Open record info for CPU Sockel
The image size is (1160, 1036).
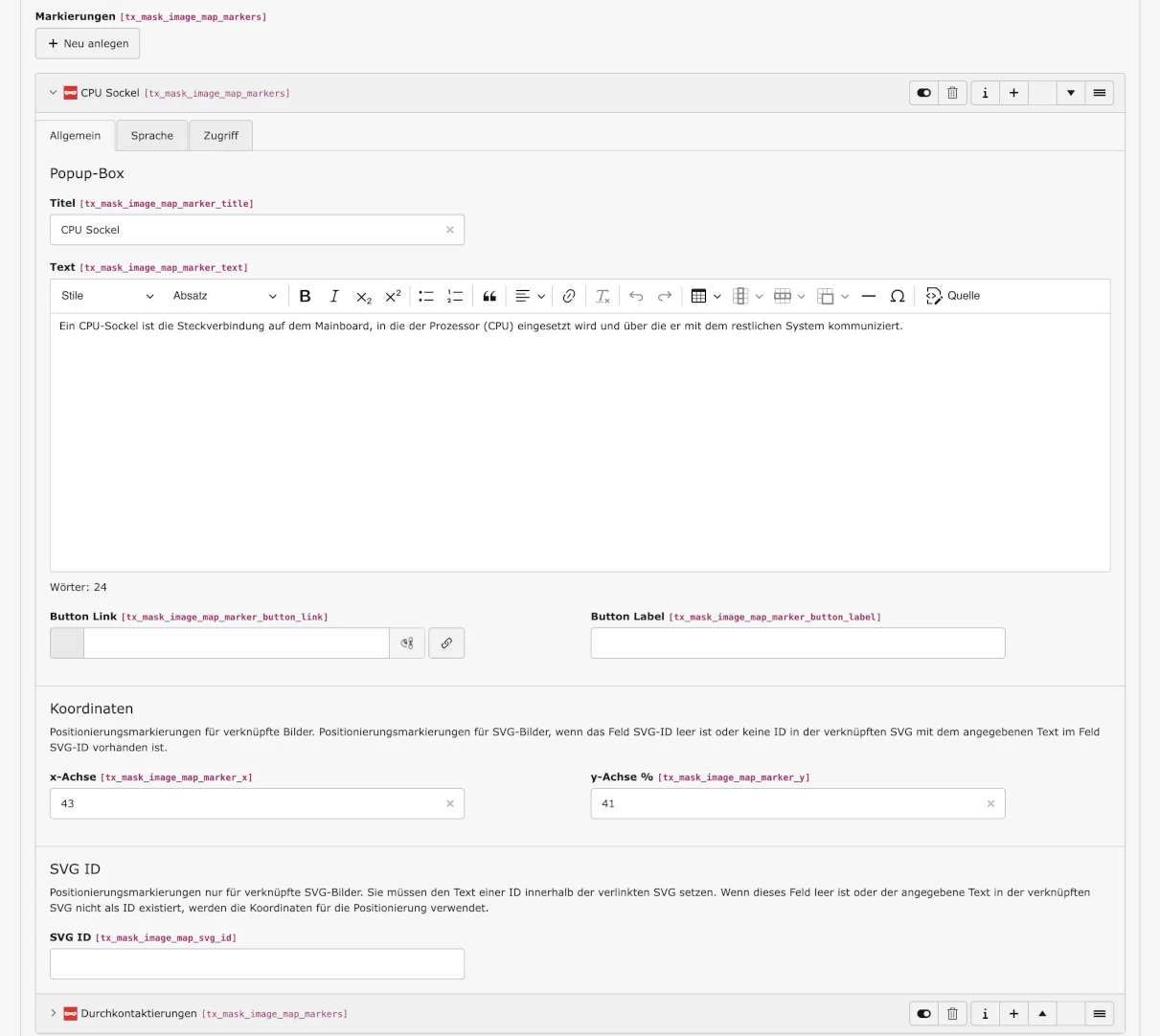click(x=985, y=92)
